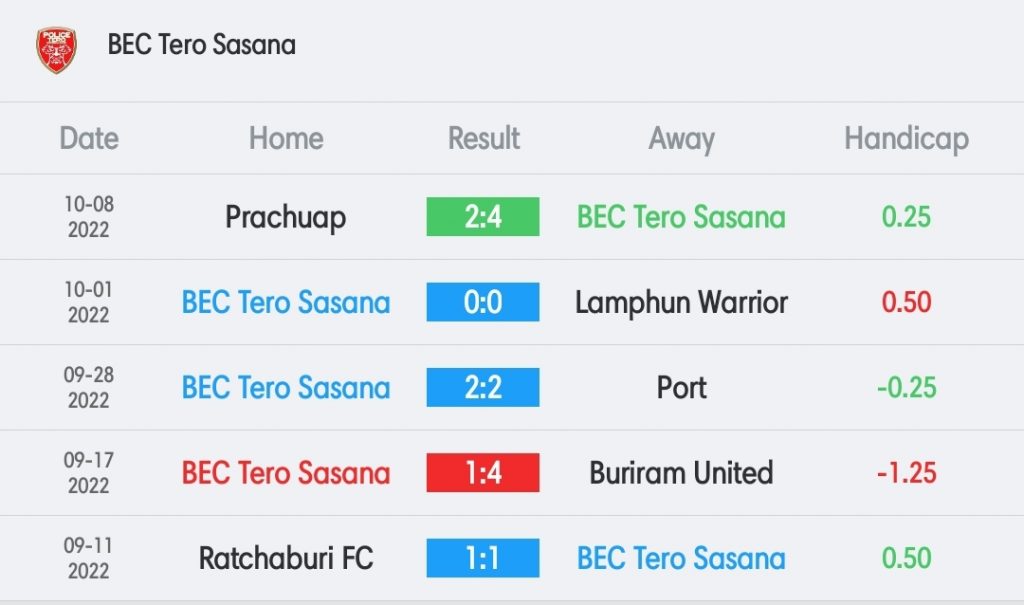Image resolution: width=1024 pixels, height=605 pixels.
Task: Open the 0:0 result against Lamphun Warrior
Action: coord(483,302)
